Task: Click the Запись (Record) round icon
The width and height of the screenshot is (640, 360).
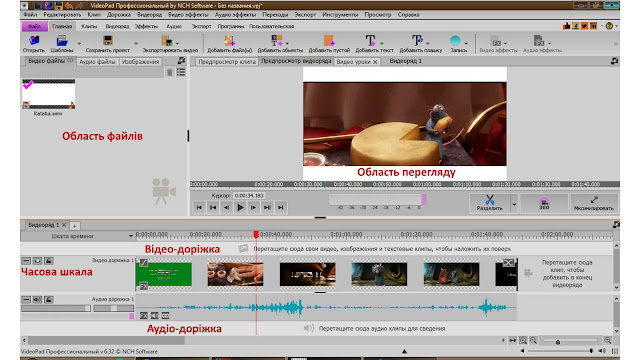Action: coord(455,40)
